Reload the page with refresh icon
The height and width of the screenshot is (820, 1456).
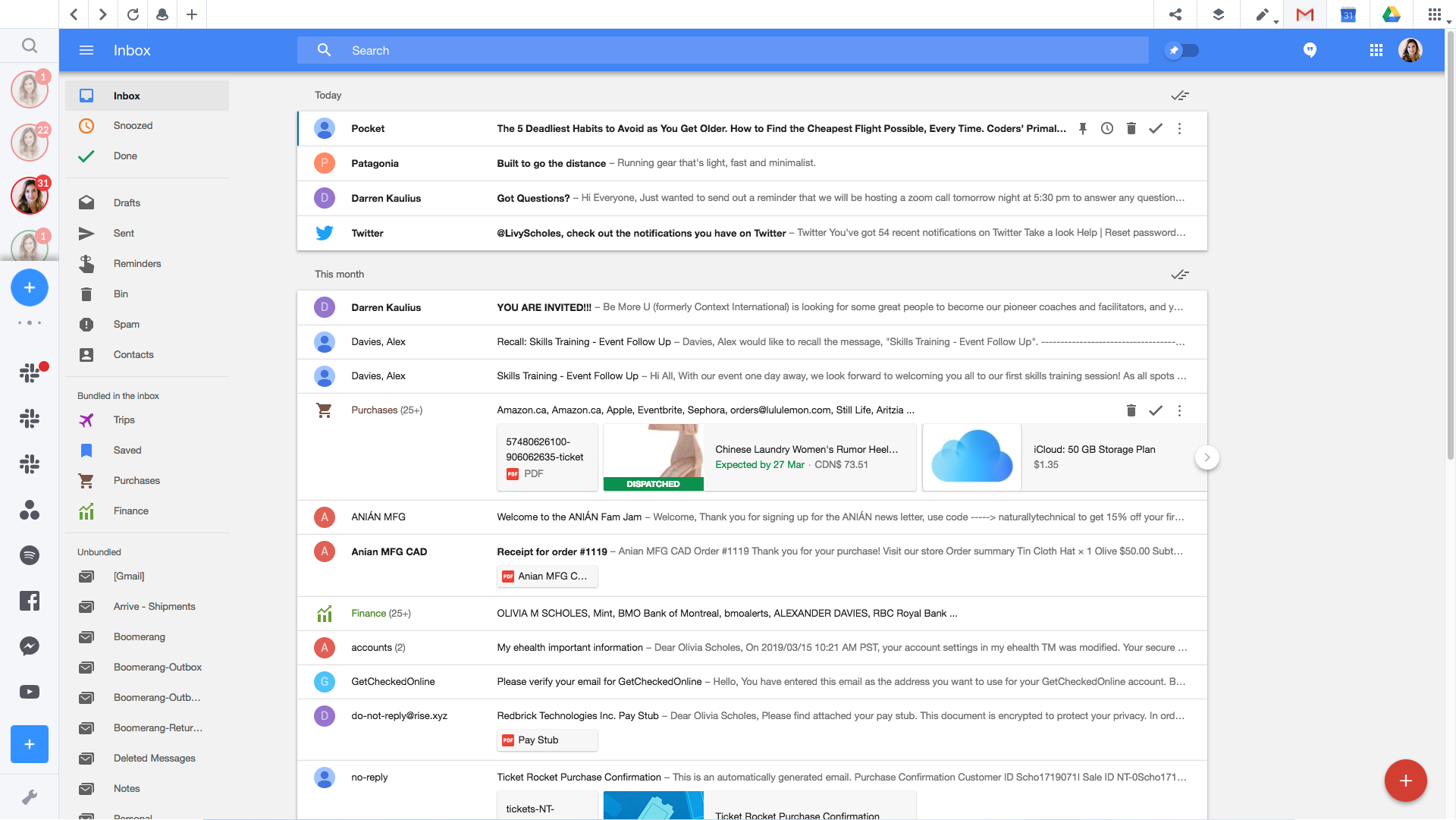point(133,14)
